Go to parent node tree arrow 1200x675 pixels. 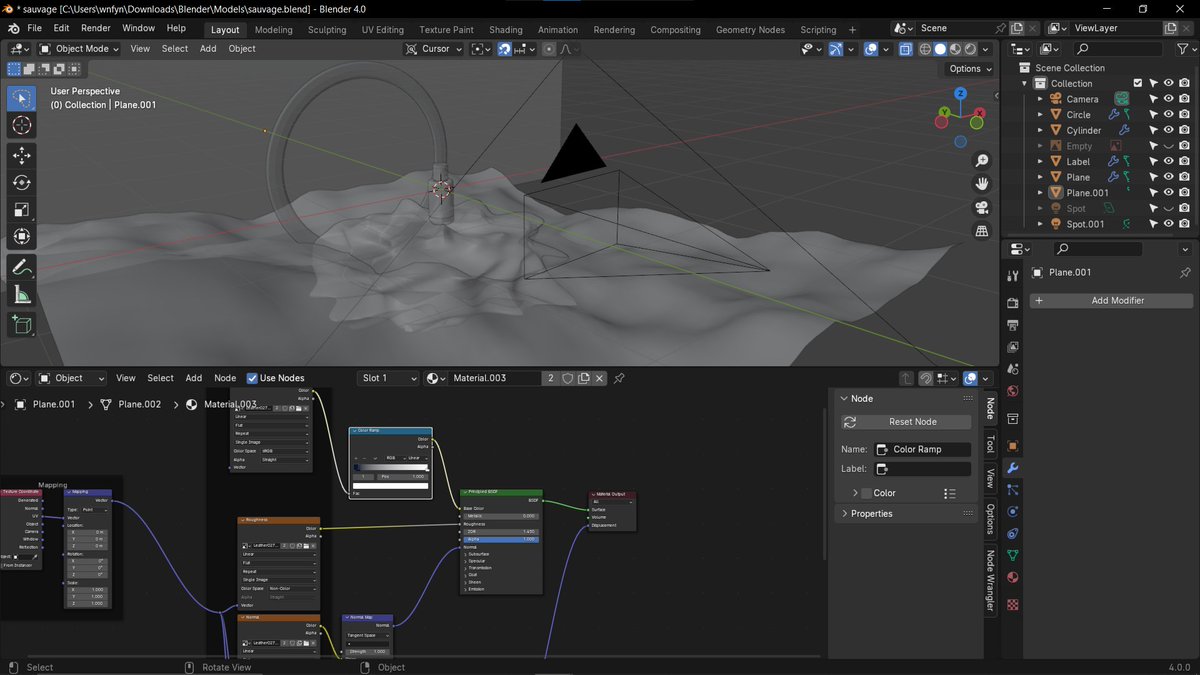[x=906, y=378]
